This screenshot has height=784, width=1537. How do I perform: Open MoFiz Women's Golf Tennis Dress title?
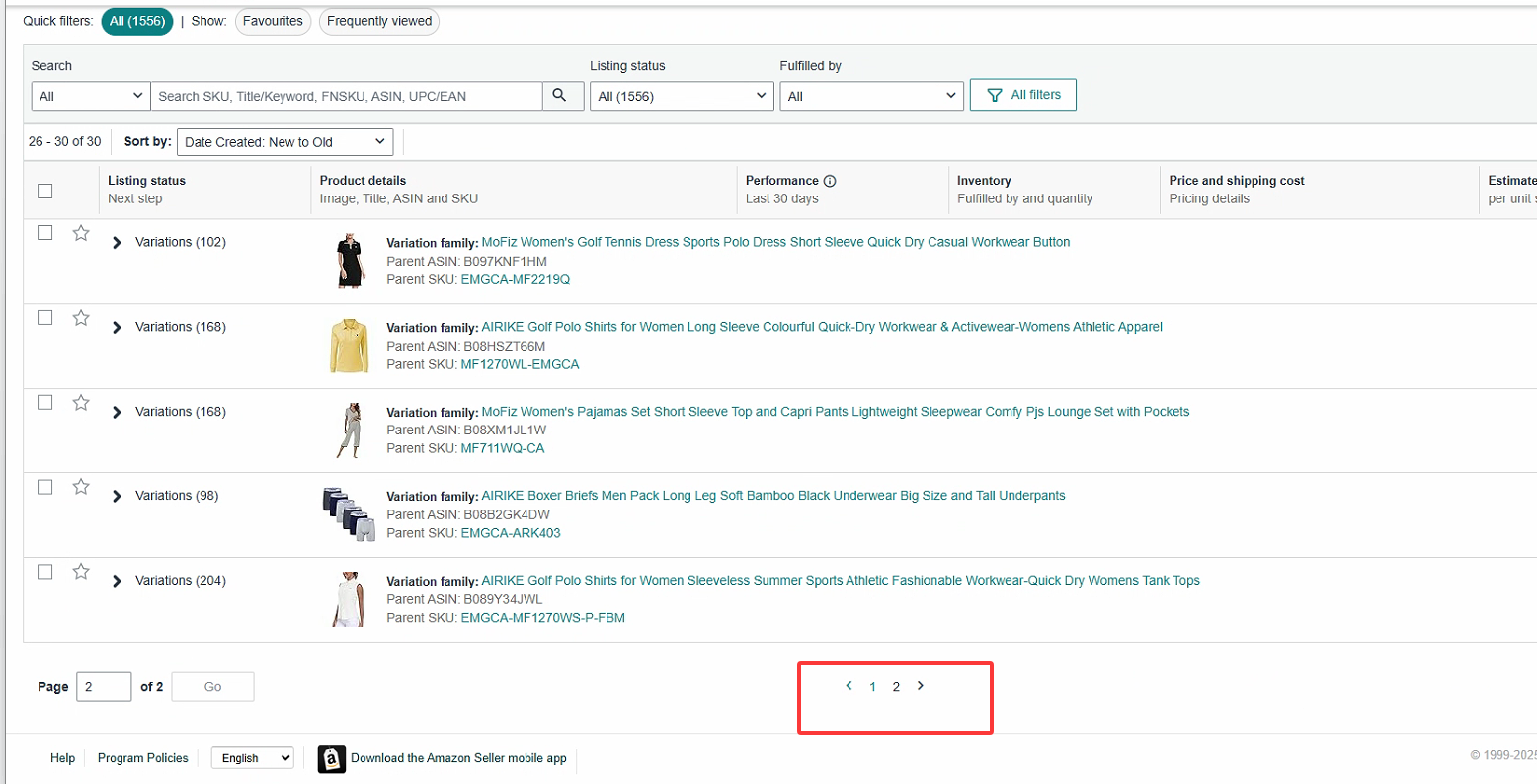pyautogui.click(x=775, y=242)
